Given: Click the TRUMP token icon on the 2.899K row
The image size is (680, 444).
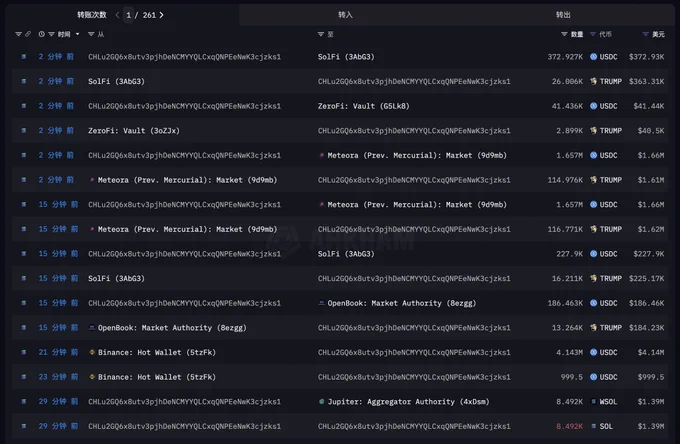Looking at the screenshot, I should 594,131.
